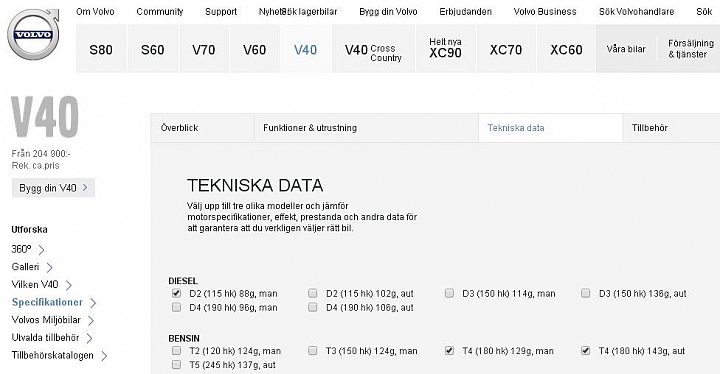
Task: Uncheck T4 (180 hk) 143g, aut
Action: (x=585, y=351)
